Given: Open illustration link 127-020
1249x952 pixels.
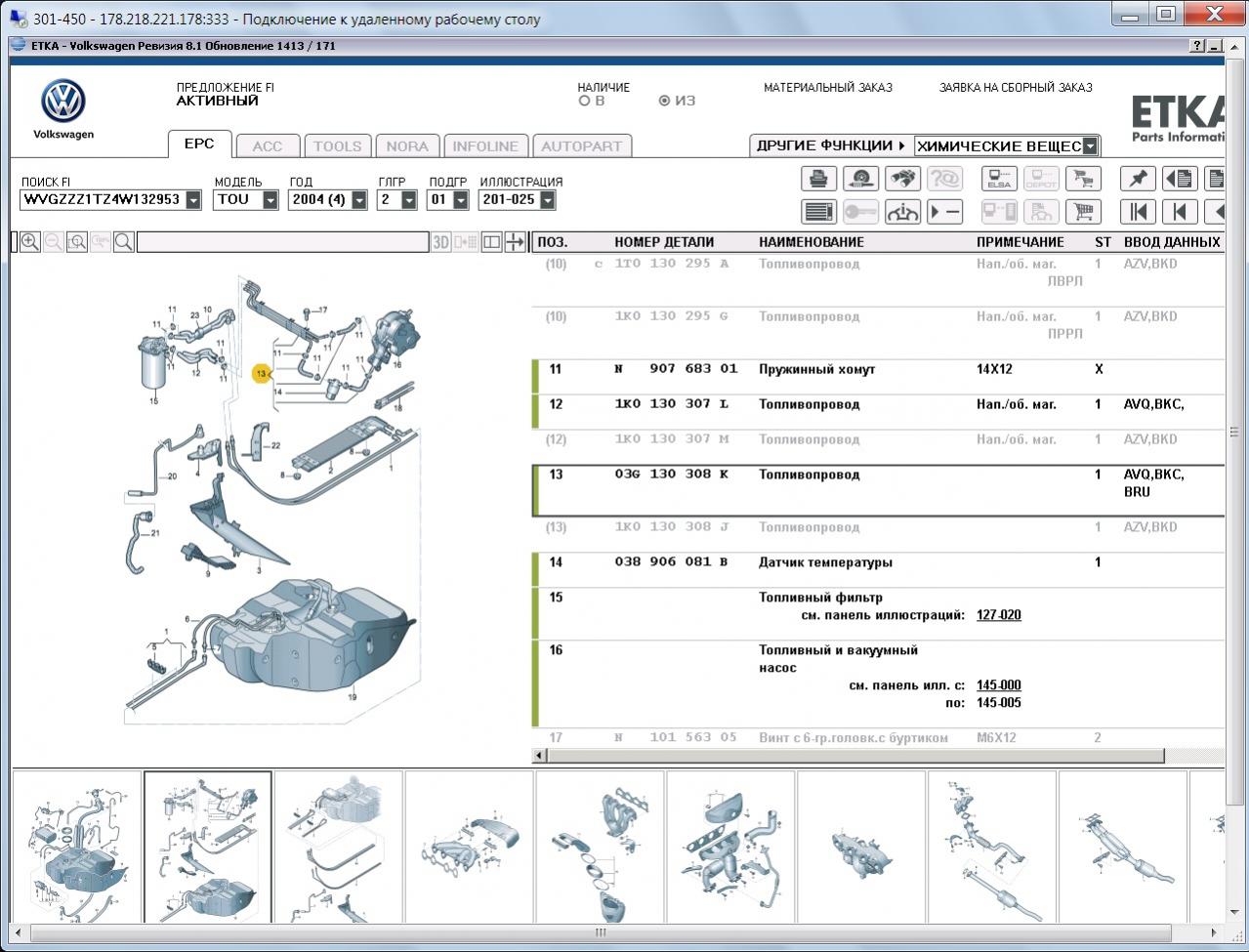Looking at the screenshot, I should 998,615.
